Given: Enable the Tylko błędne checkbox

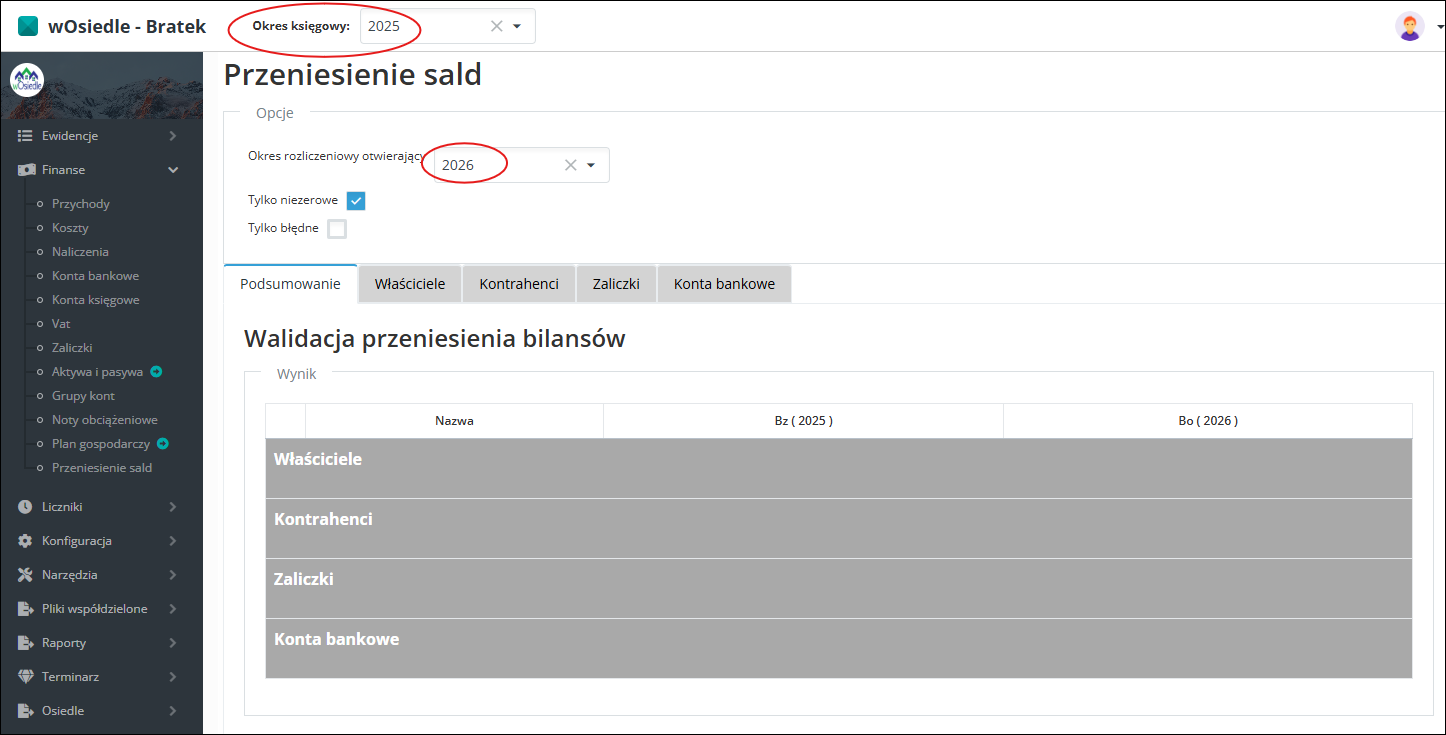Looking at the screenshot, I should (x=337, y=228).
